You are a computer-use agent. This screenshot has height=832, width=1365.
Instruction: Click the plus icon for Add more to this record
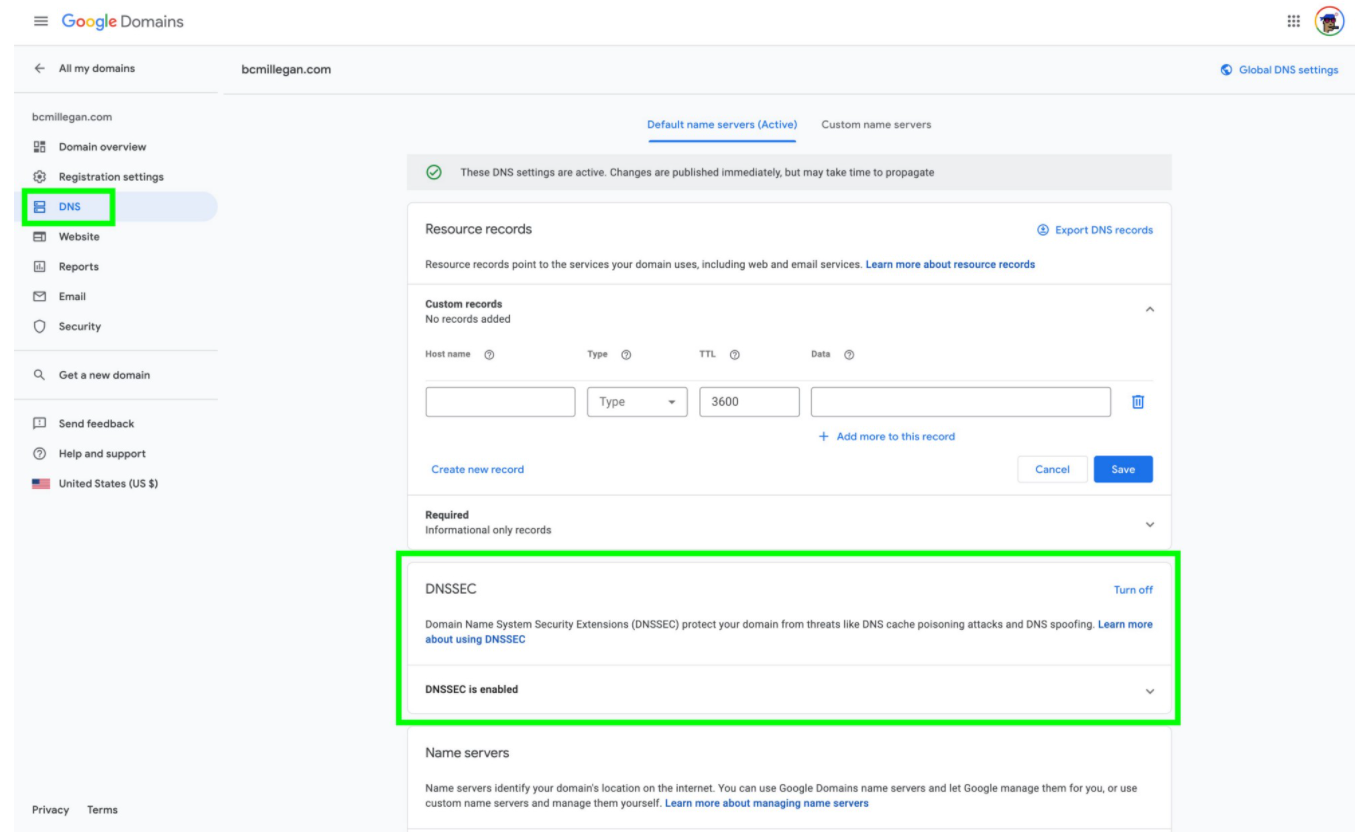[x=824, y=437]
